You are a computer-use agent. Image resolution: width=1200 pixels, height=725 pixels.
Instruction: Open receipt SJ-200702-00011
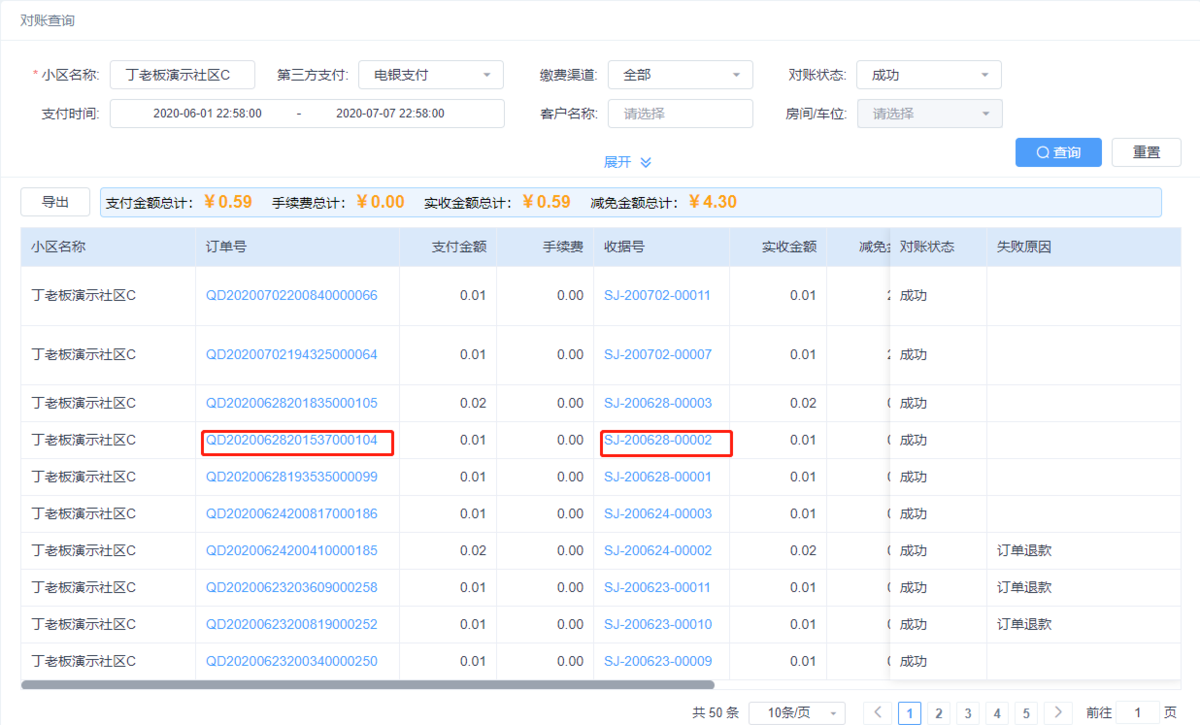click(x=658, y=295)
